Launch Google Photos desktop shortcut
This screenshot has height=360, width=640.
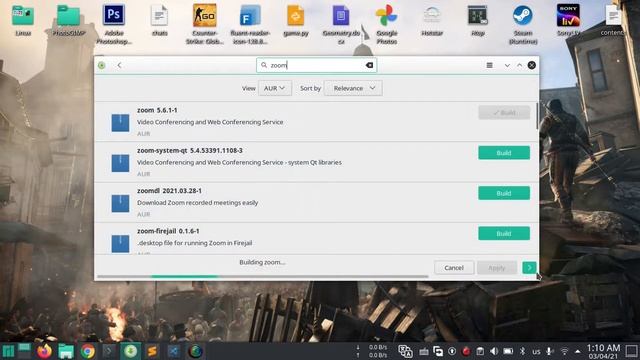coord(387,24)
